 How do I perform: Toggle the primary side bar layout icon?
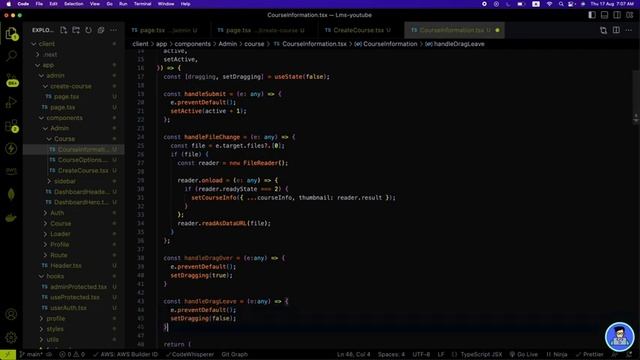(x=592, y=15)
